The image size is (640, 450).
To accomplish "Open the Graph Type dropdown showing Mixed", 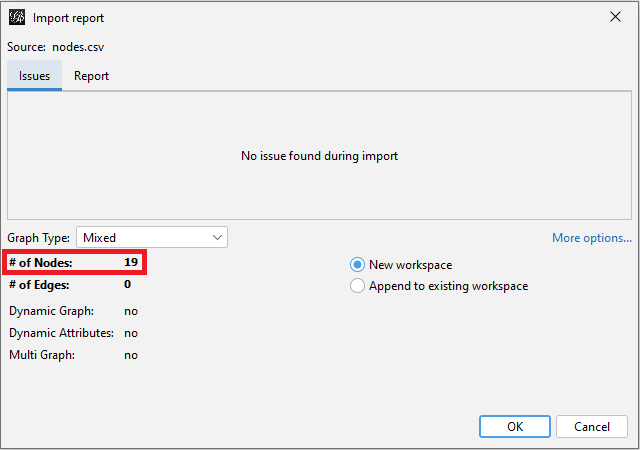I will (x=152, y=237).
